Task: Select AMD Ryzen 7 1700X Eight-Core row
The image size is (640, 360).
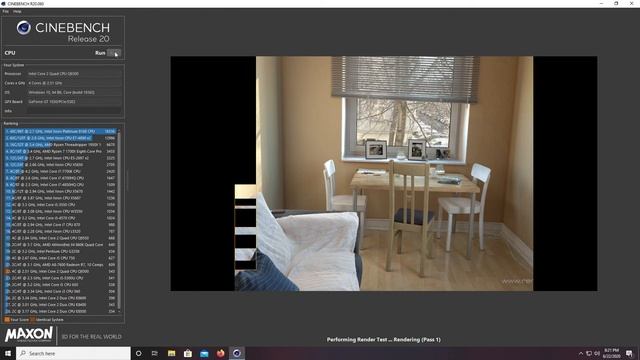Action: [x=60, y=151]
